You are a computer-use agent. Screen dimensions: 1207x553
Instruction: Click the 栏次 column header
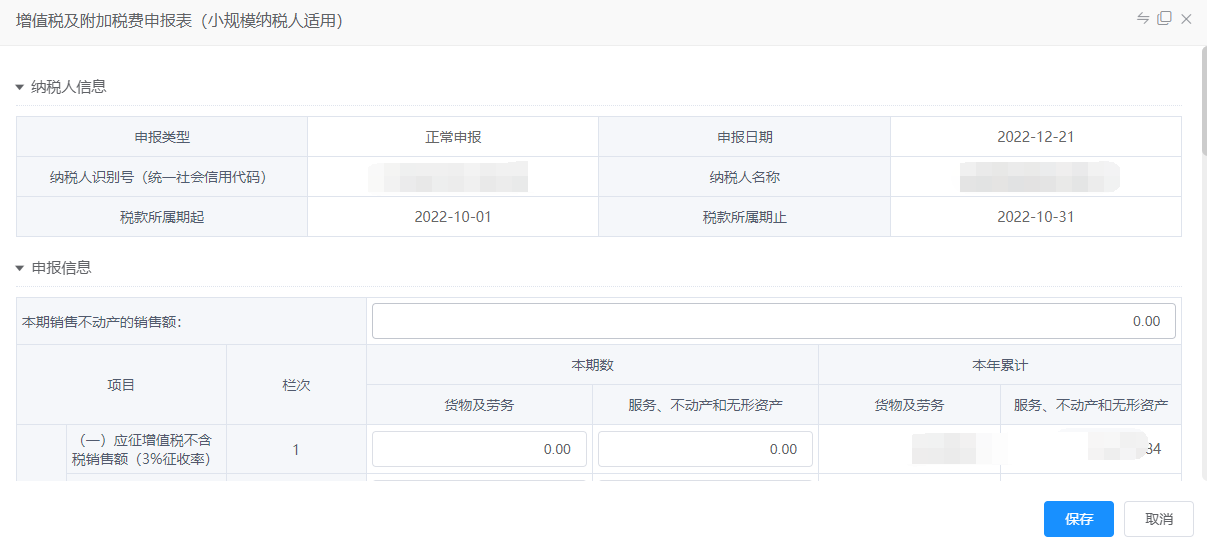point(296,385)
